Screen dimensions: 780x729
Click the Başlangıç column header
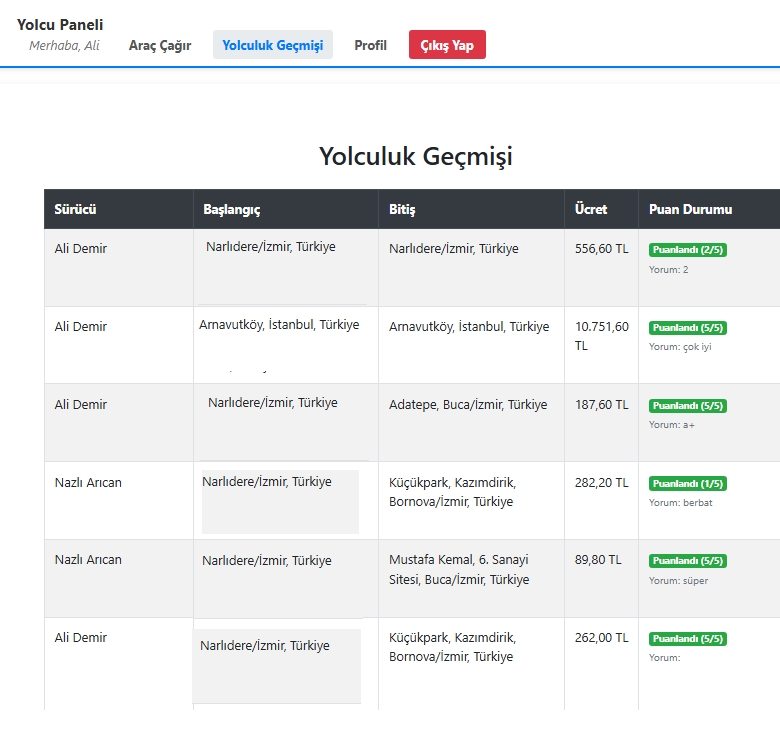232,210
